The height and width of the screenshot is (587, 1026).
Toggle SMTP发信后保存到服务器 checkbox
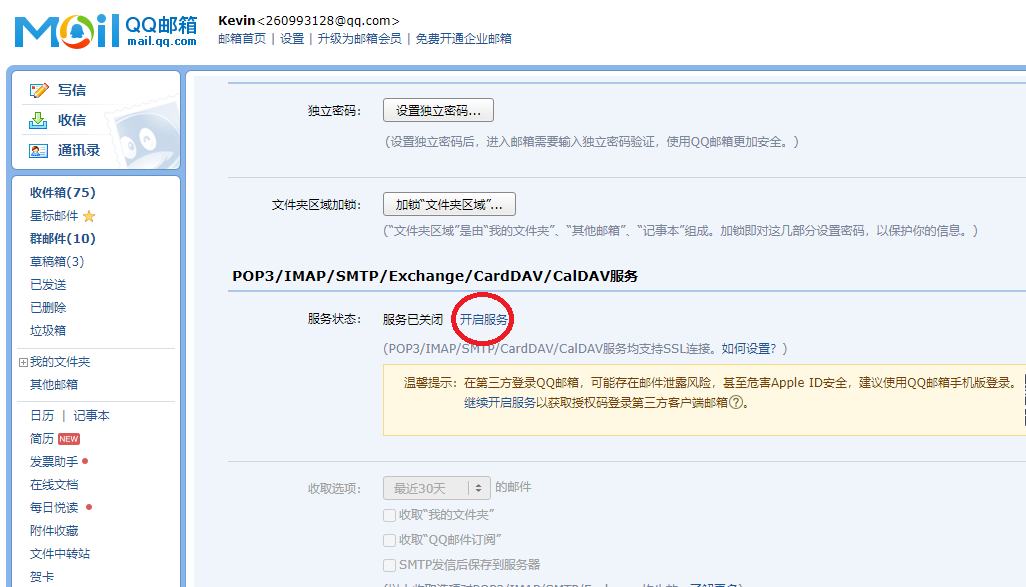coord(390,565)
